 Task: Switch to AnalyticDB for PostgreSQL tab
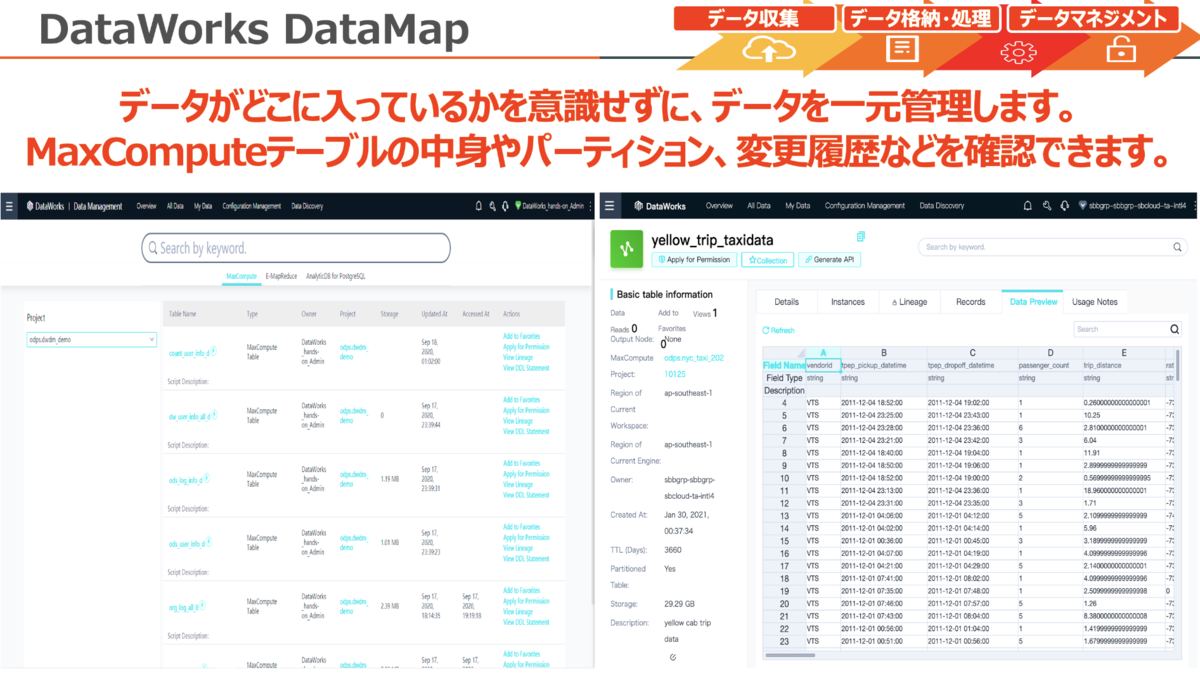pyautogui.click(x=335, y=275)
